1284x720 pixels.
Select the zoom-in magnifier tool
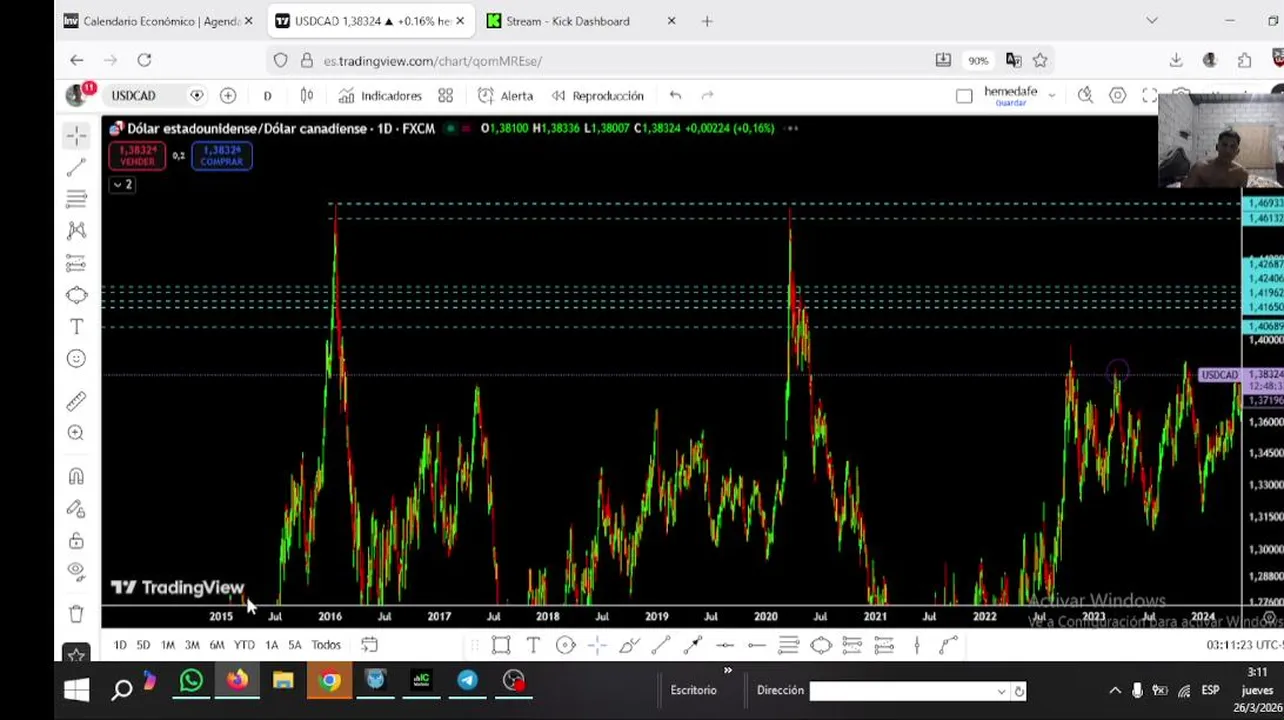[76, 433]
